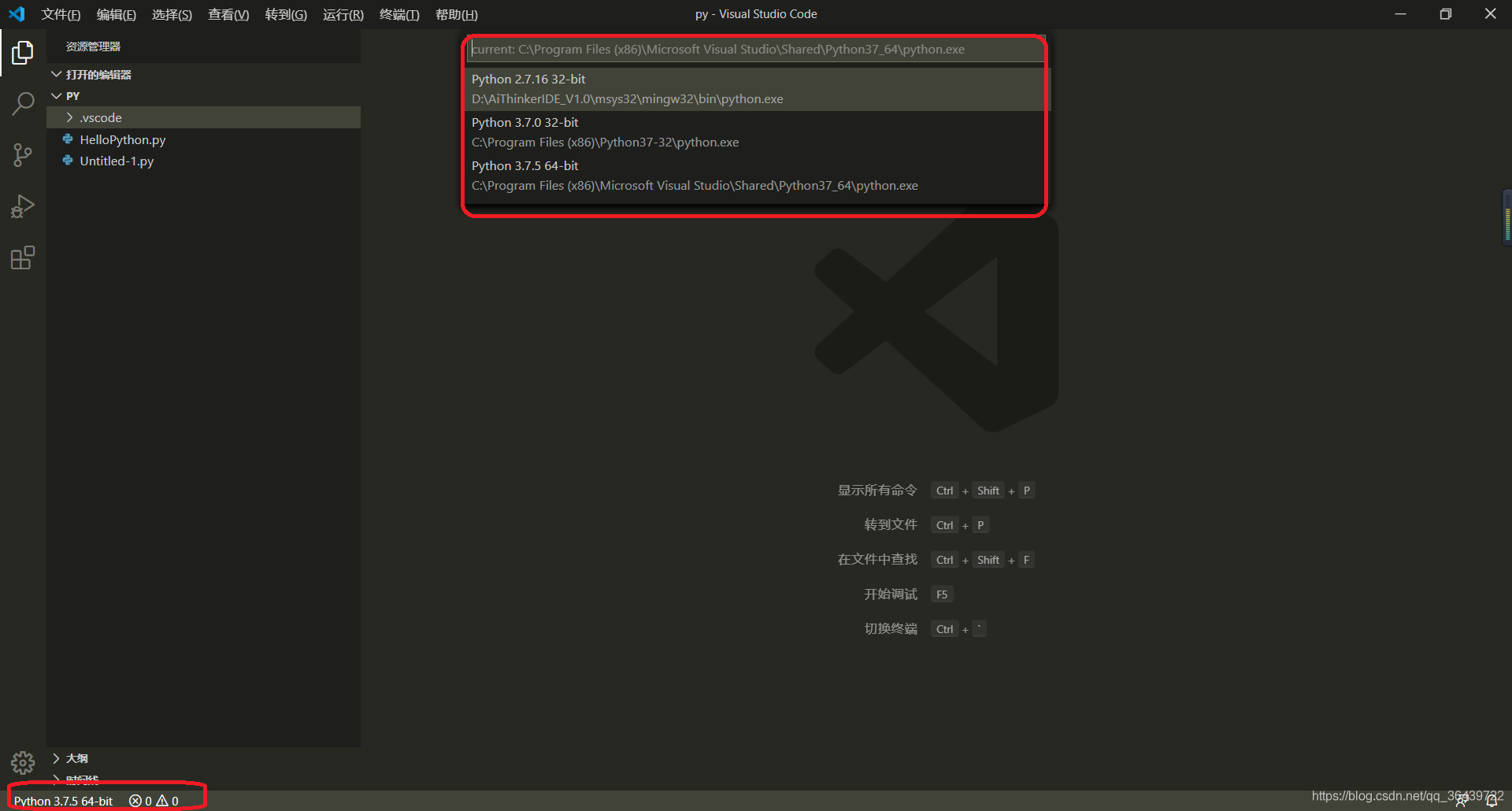Click the 转到文件 shortcut hint
The image size is (1512, 811).
tap(891, 525)
